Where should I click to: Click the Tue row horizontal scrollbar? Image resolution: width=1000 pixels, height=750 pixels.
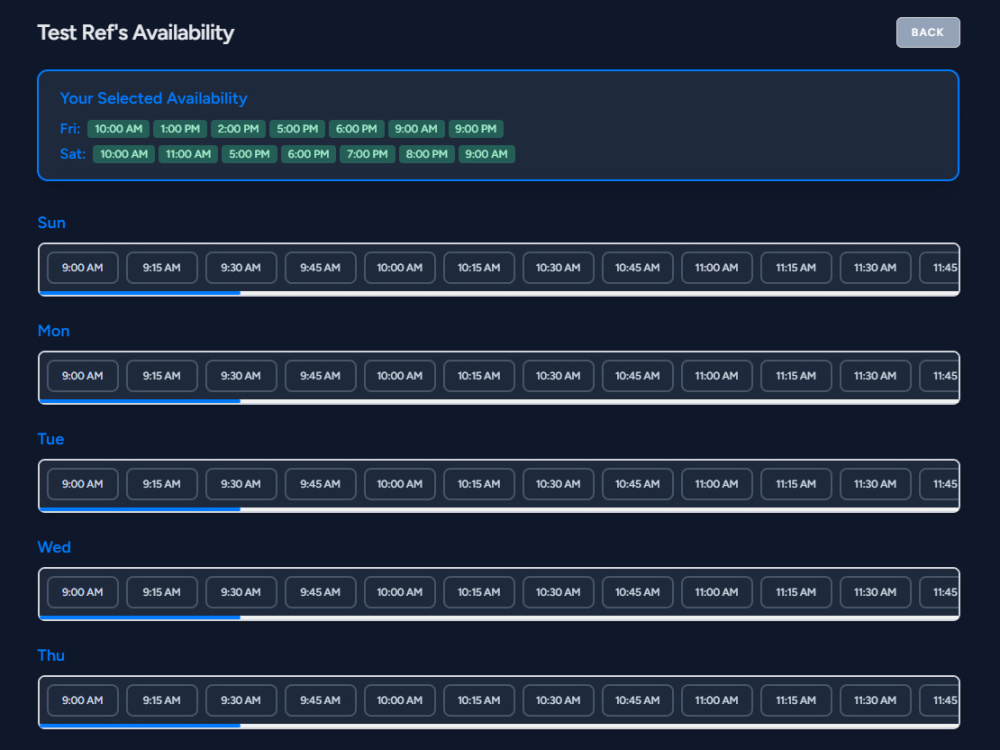499,510
